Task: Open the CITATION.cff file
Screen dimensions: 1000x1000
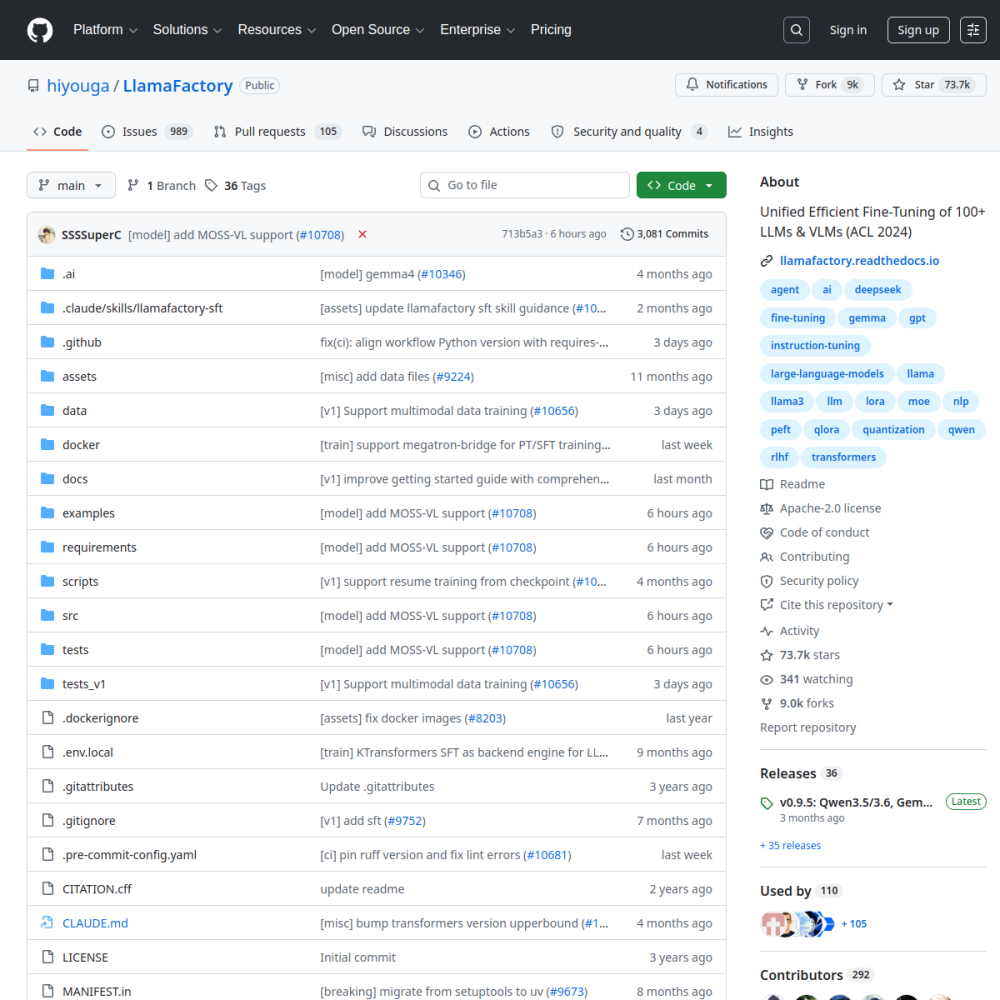Action: point(97,889)
